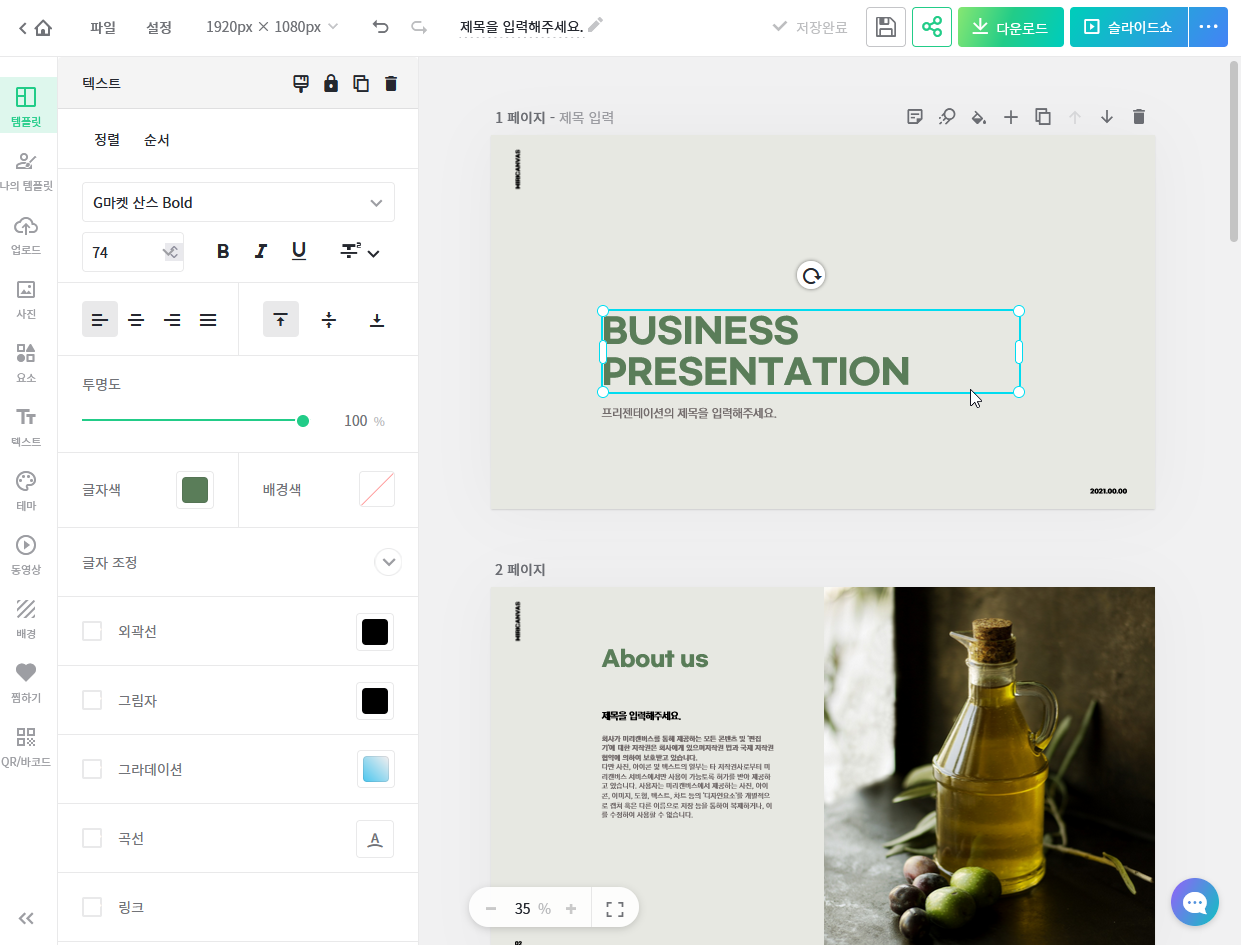
Task: Duplicate page 1
Action: (x=1043, y=117)
